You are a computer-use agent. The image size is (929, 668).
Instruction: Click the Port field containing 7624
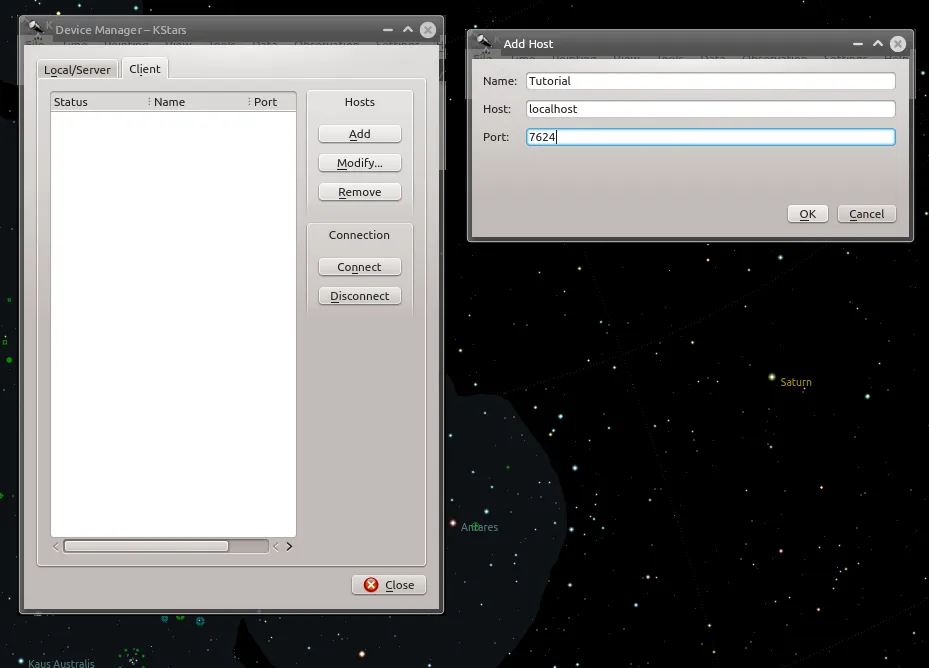710,137
